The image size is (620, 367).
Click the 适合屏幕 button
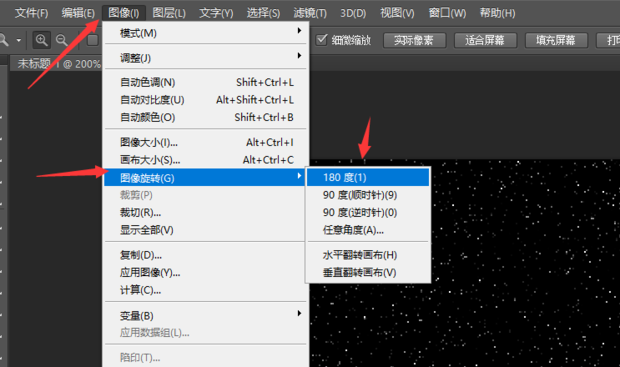[485, 40]
